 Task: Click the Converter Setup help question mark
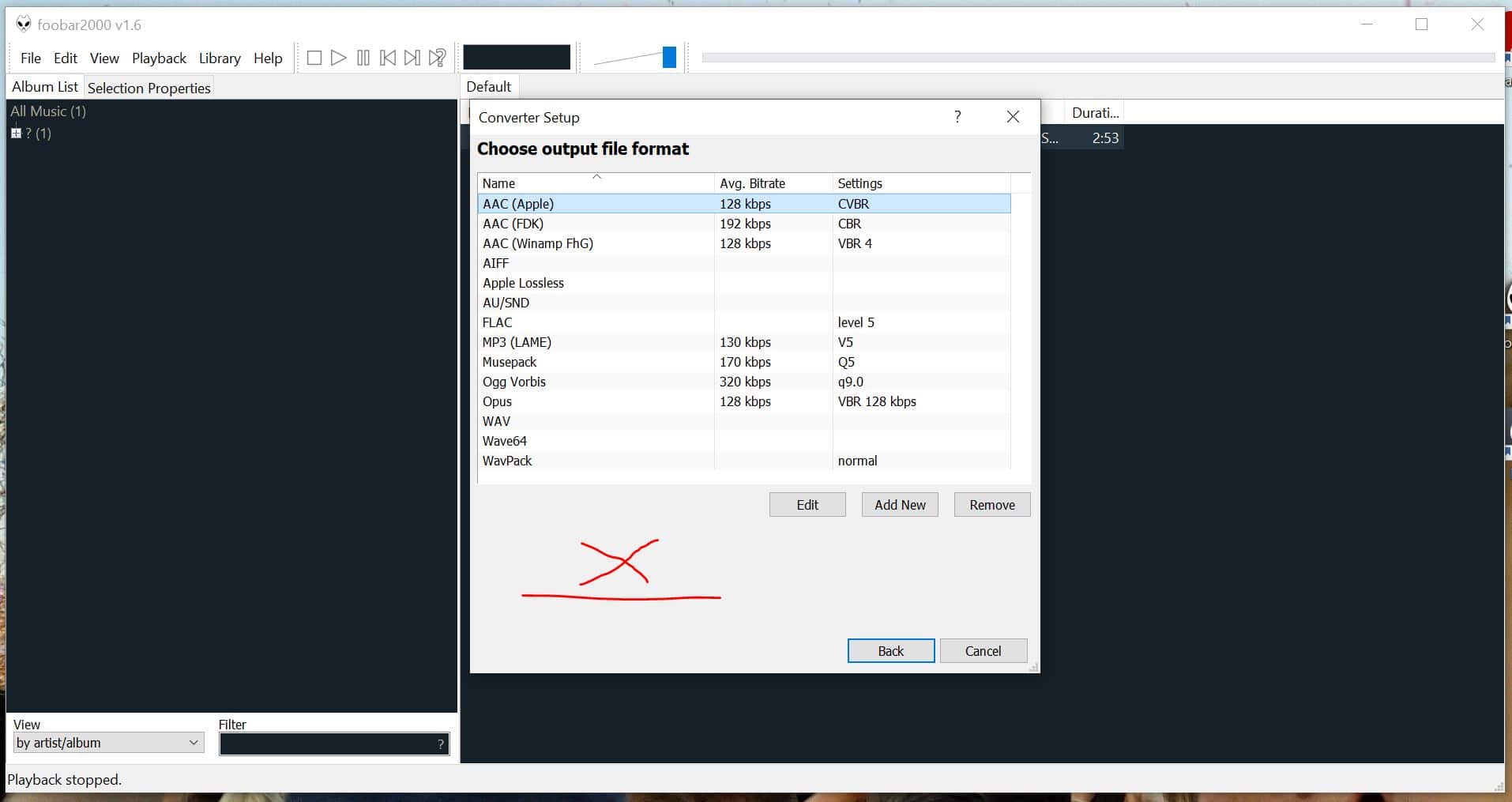(957, 117)
